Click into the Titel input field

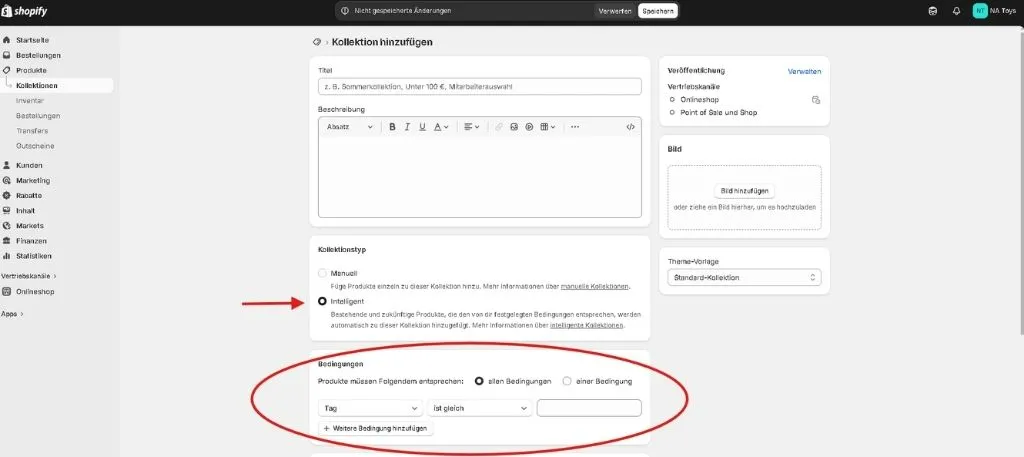click(479, 86)
